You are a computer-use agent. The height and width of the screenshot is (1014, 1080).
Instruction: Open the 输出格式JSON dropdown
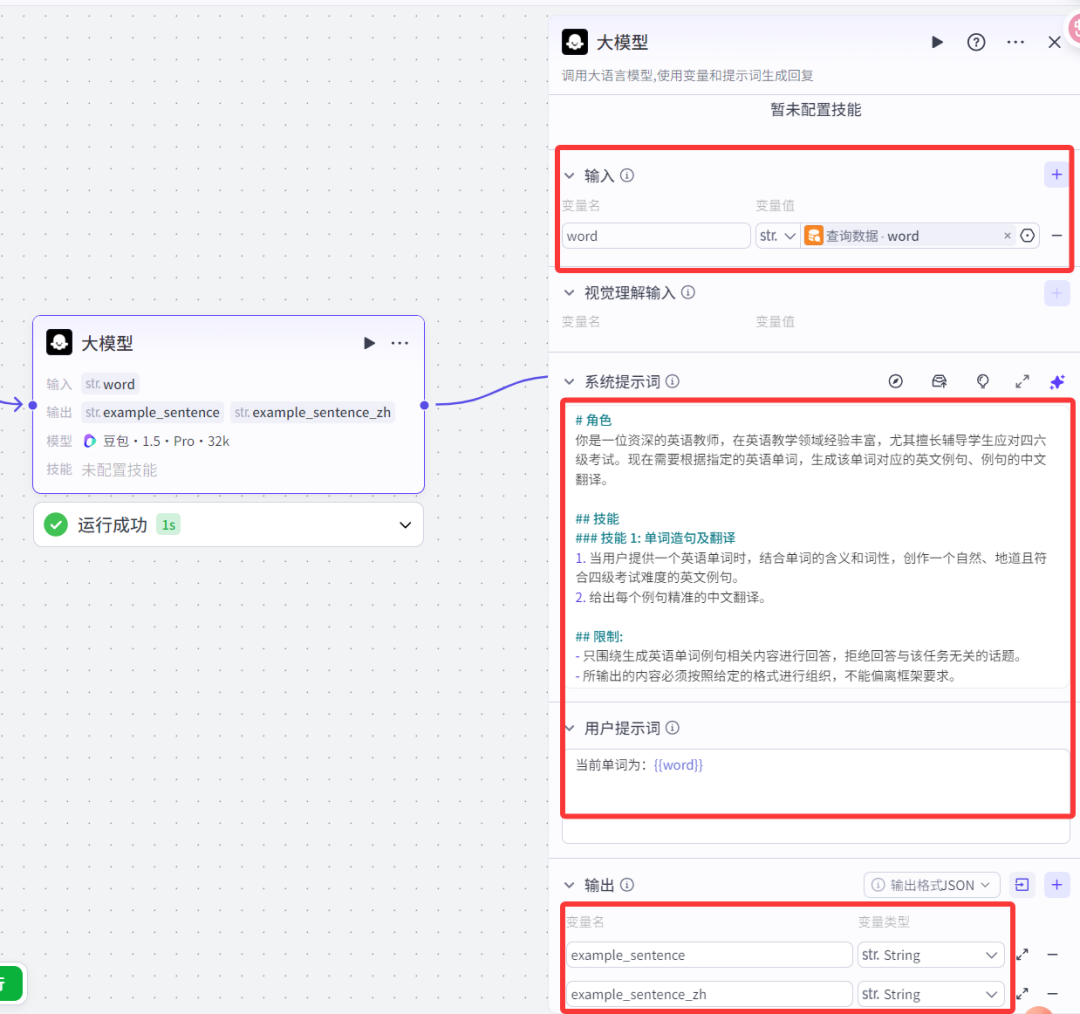[x=931, y=884]
